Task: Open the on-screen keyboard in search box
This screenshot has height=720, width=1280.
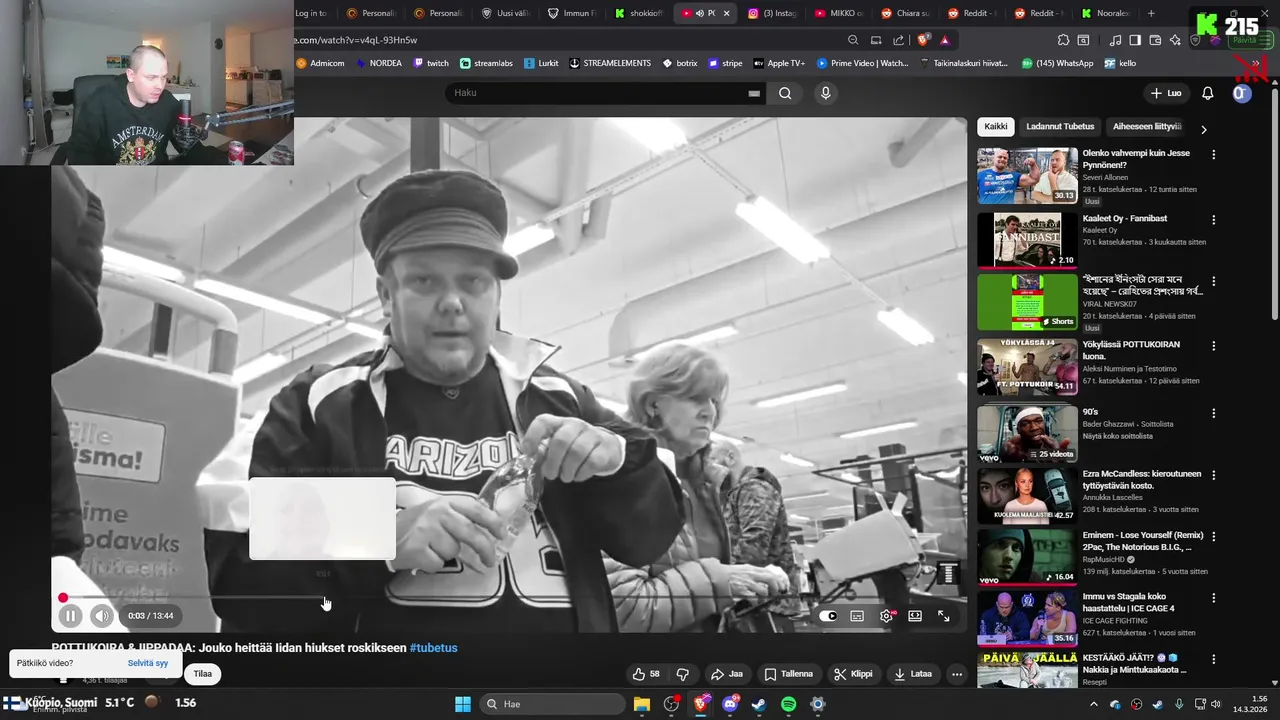Action: click(x=754, y=93)
